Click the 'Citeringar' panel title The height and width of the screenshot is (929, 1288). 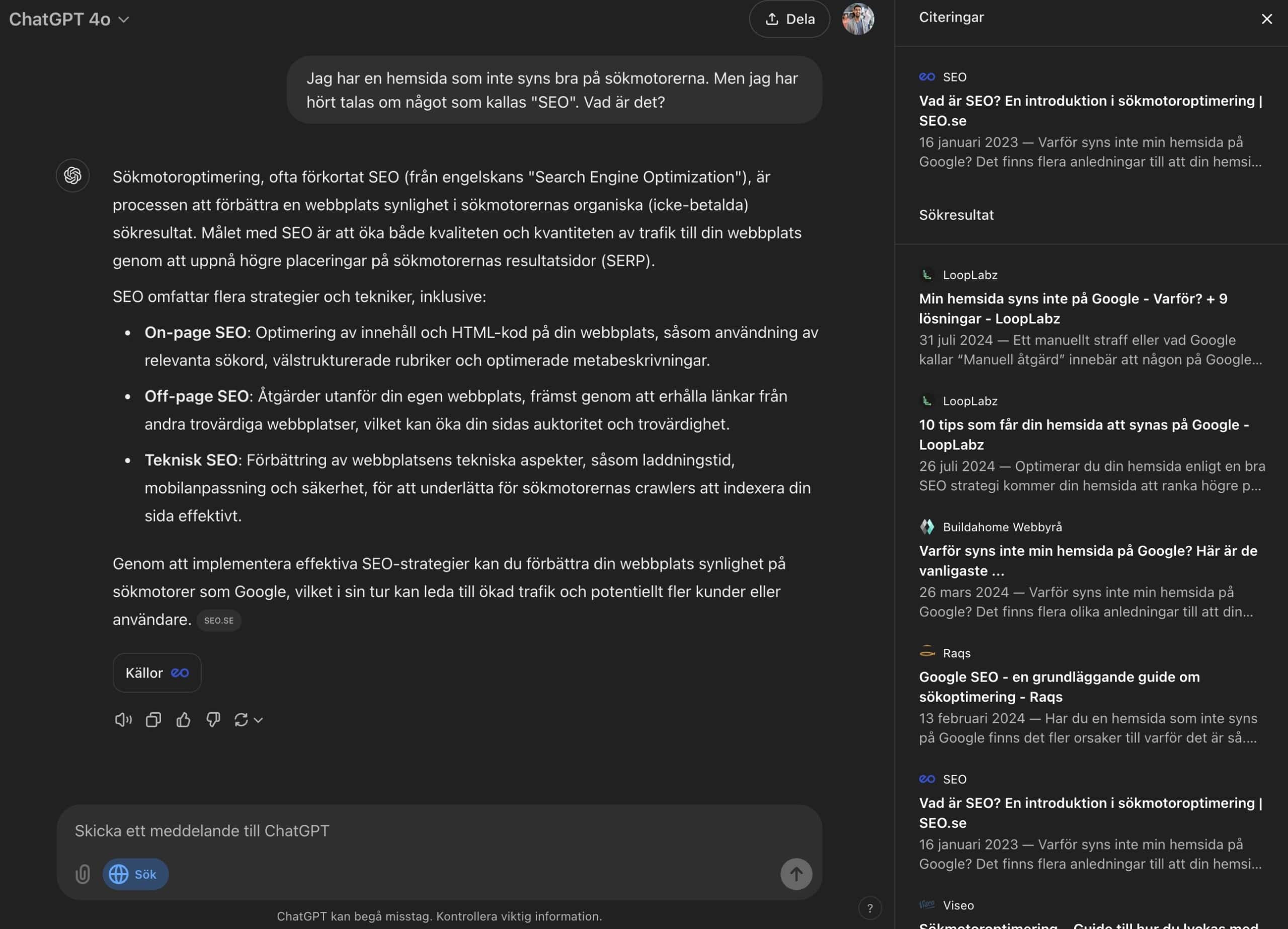pos(951,18)
